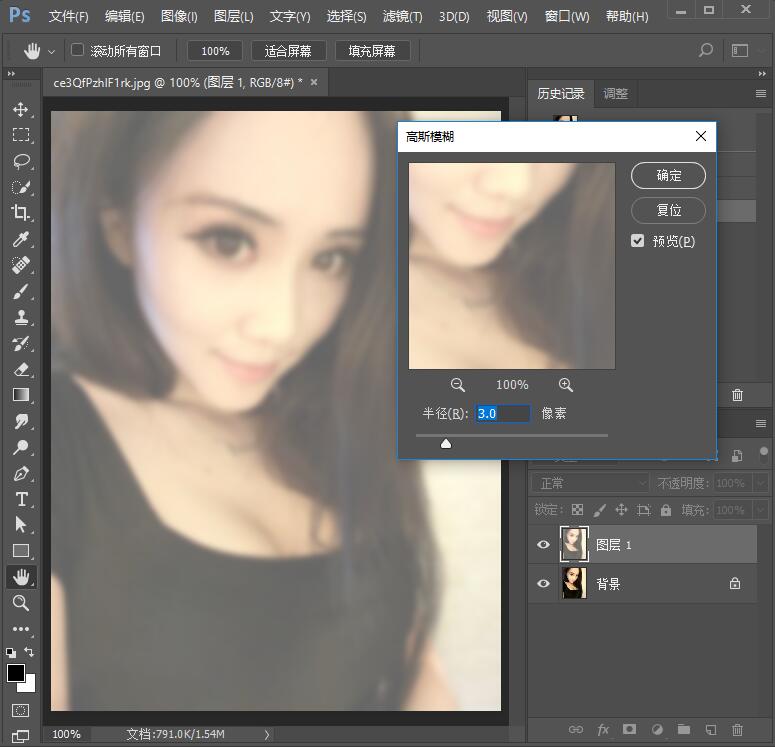The height and width of the screenshot is (747, 775).
Task: Select the Dodge tool
Action: (21, 447)
